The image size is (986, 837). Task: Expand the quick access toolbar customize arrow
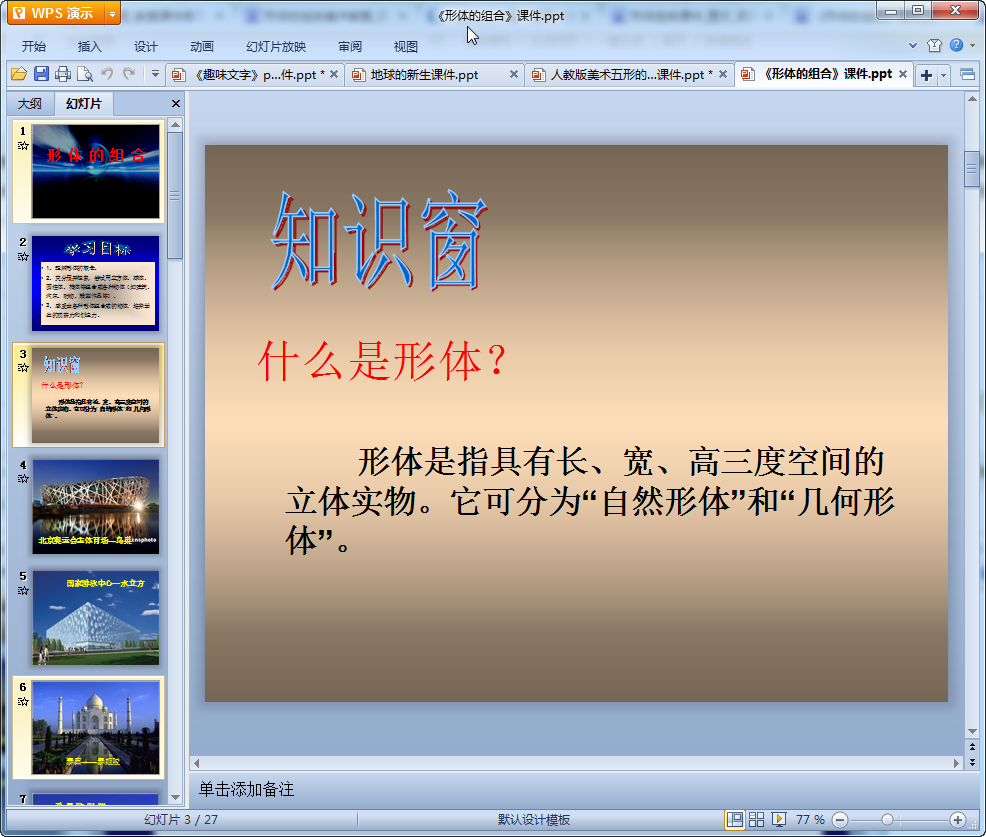155,74
